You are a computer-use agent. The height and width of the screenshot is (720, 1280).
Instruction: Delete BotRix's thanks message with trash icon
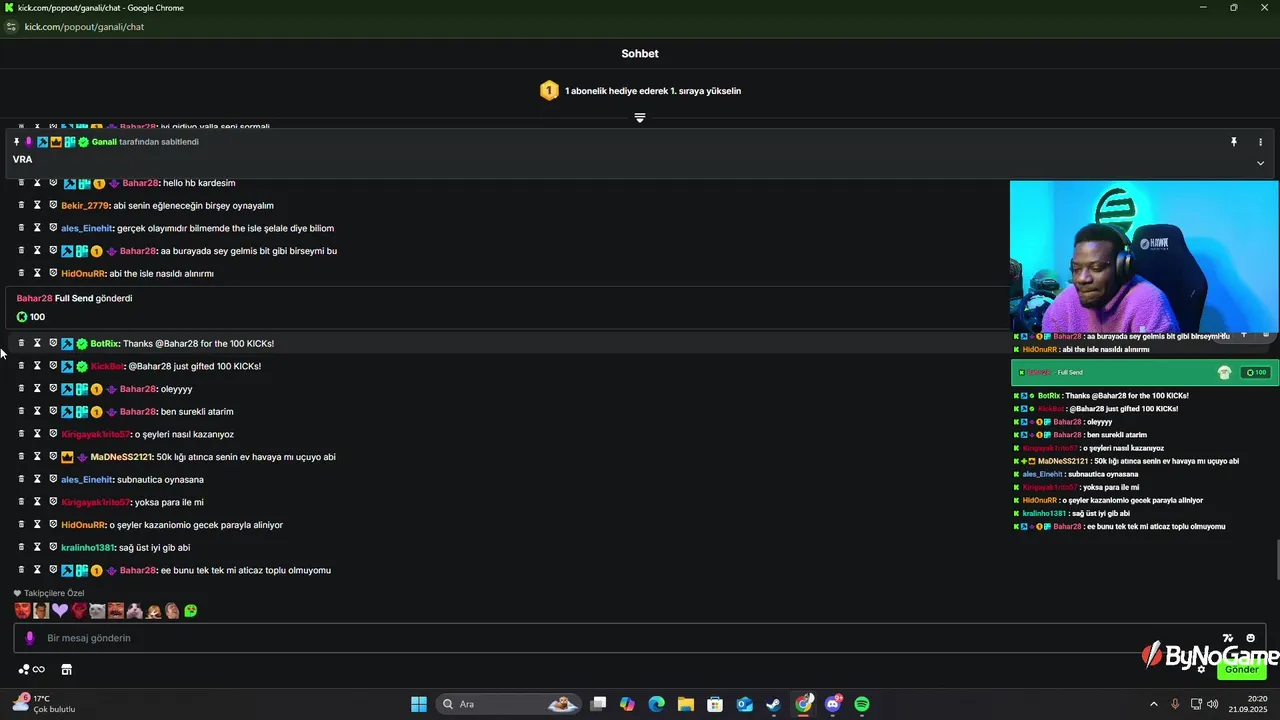click(21, 343)
